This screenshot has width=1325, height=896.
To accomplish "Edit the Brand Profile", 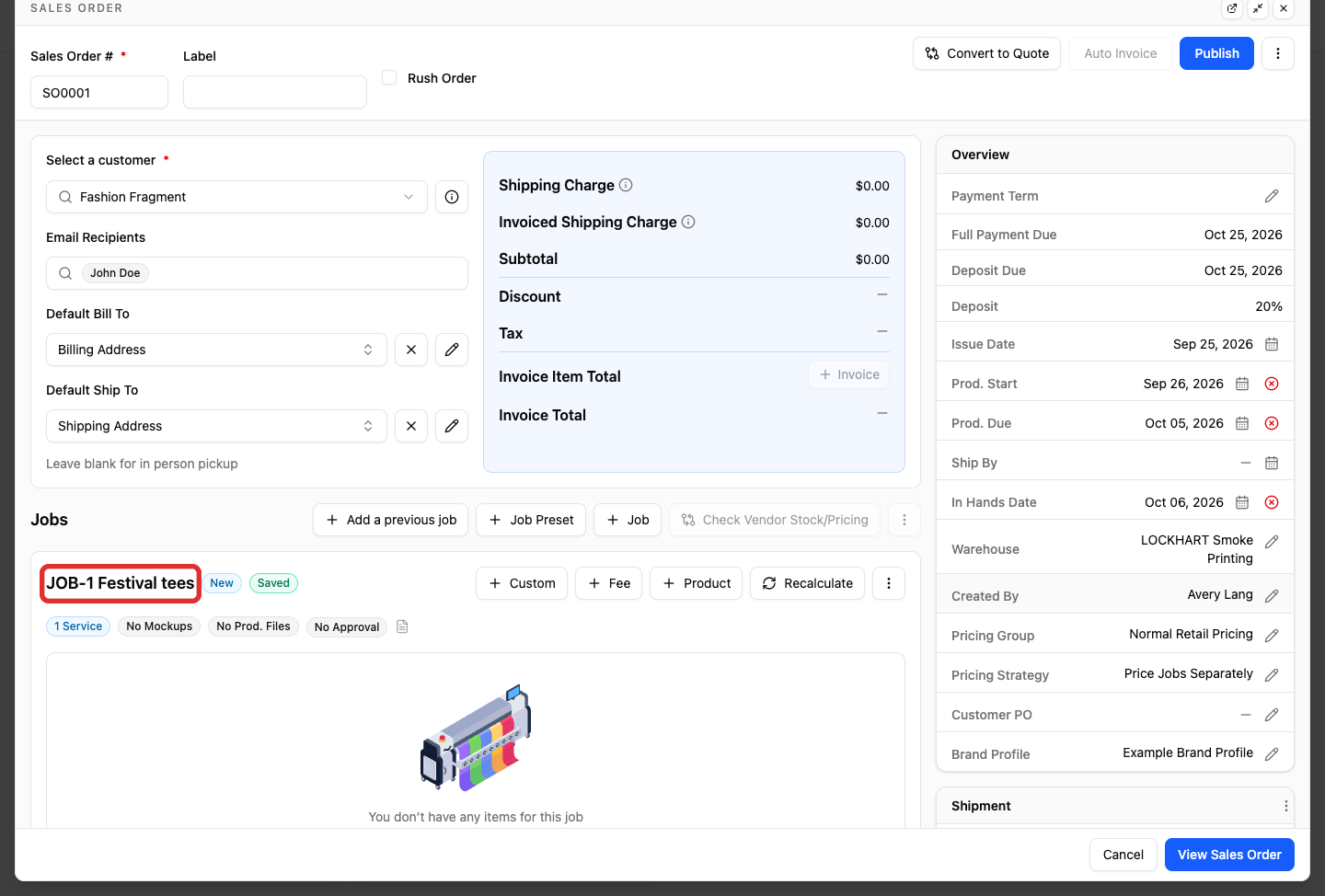I will click(1272, 754).
